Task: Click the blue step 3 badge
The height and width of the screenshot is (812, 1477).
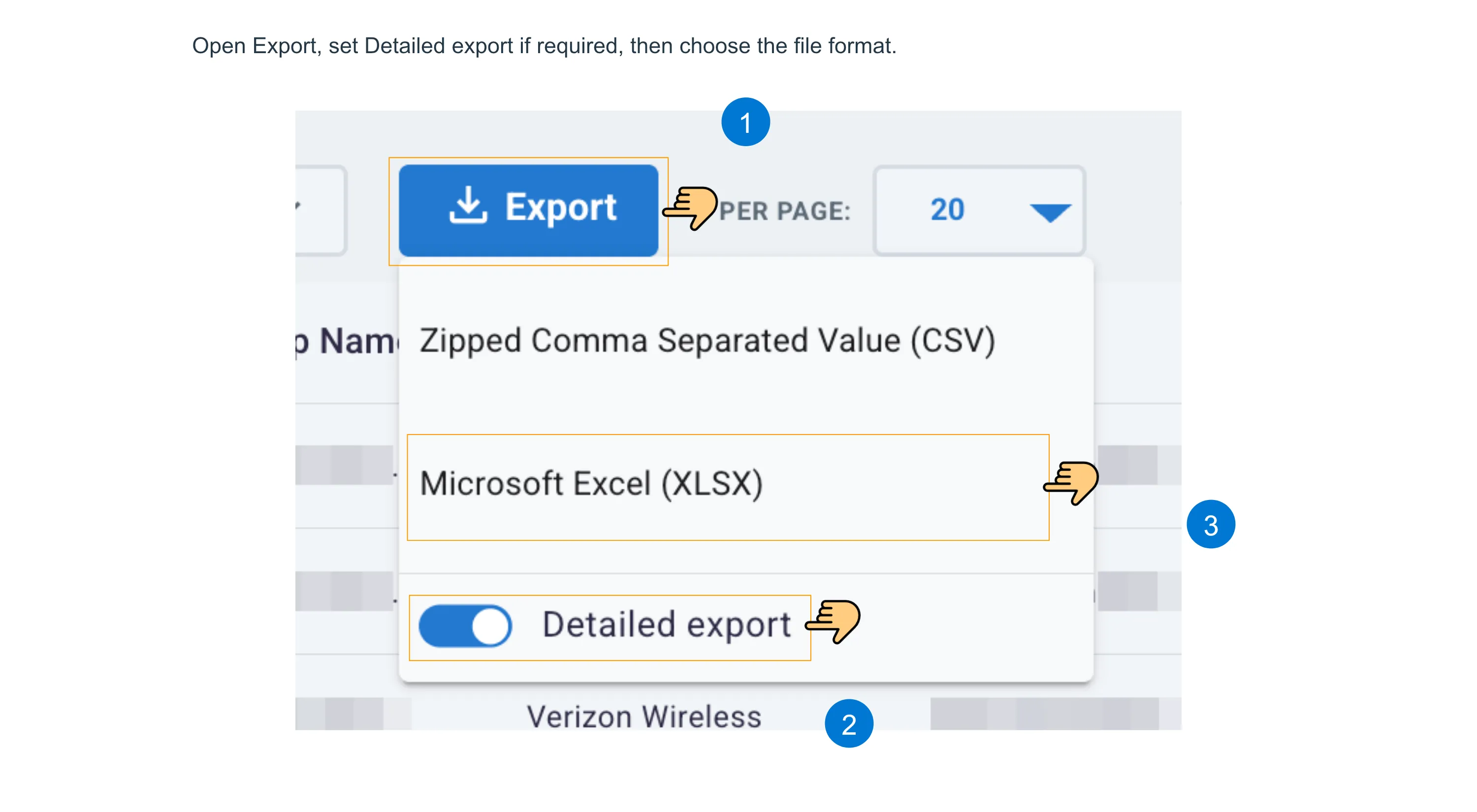Action: pos(1210,524)
